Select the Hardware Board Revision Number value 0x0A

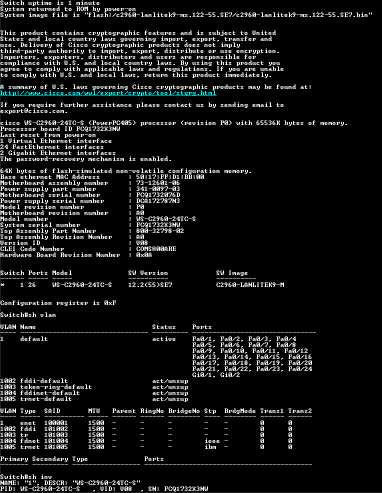(x=144, y=255)
